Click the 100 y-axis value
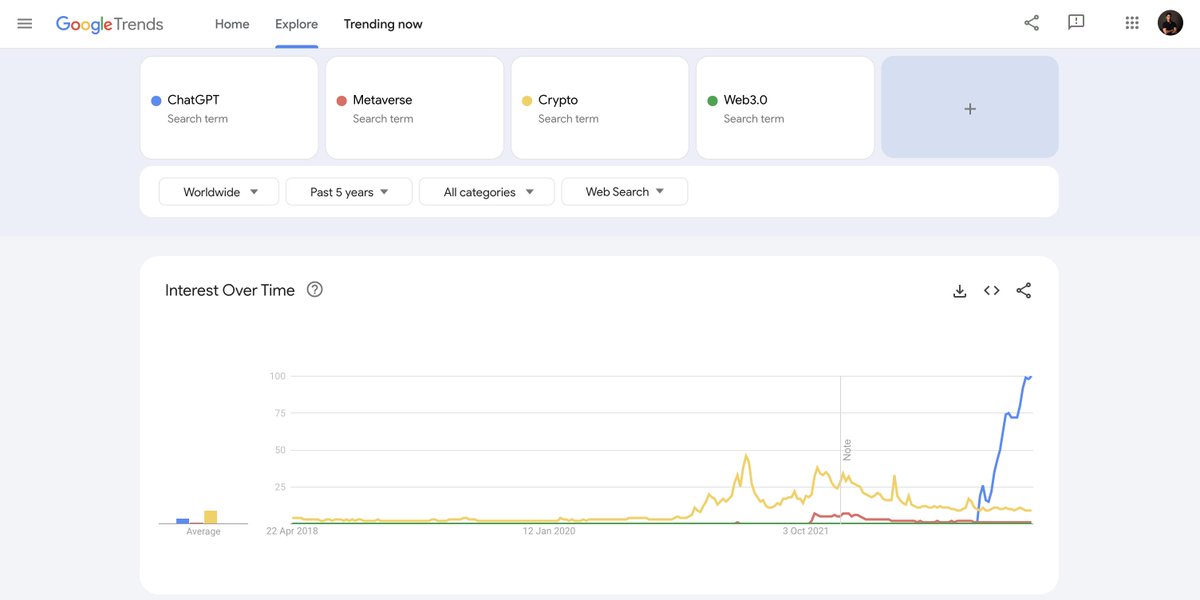This screenshot has width=1200, height=600. point(277,376)
